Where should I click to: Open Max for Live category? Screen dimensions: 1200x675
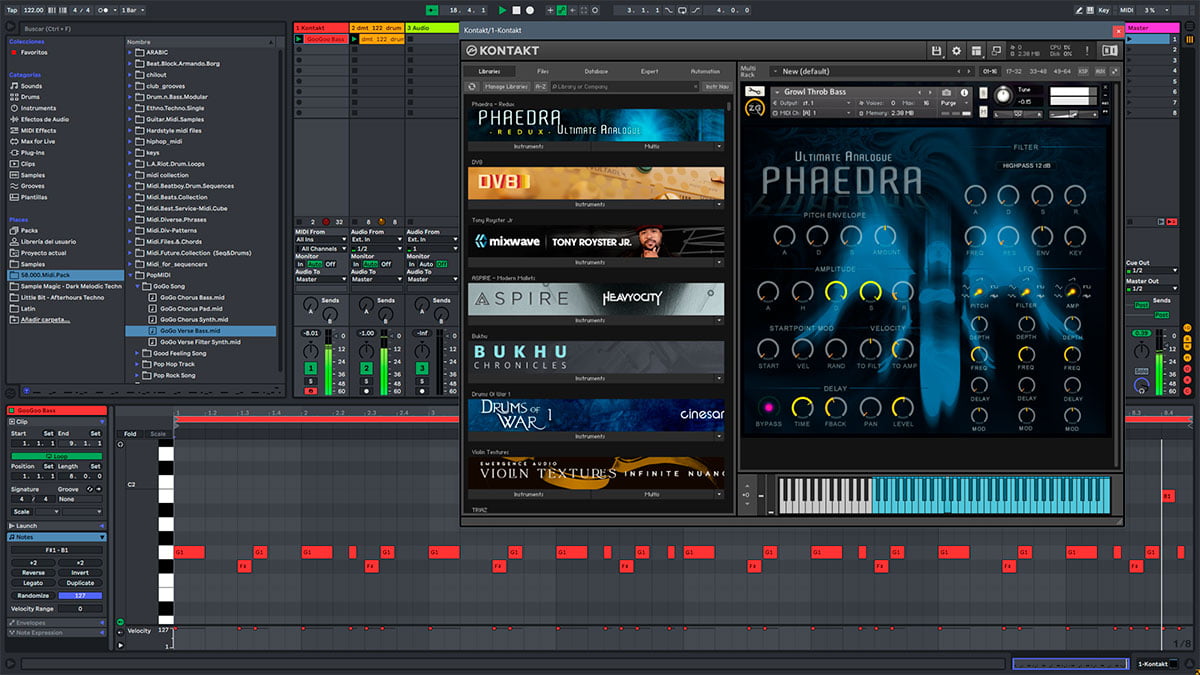(39, 141)
